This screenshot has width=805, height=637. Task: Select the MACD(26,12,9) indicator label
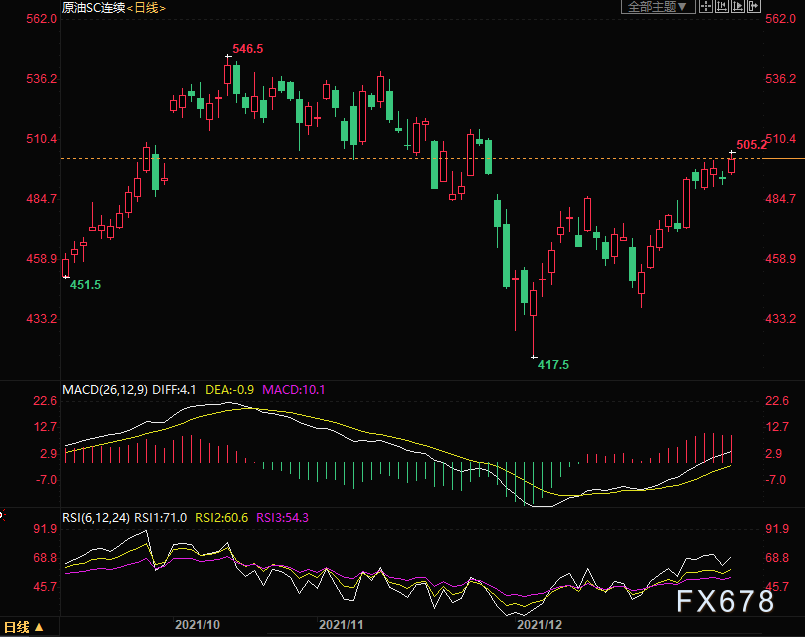tap(105, 390)
